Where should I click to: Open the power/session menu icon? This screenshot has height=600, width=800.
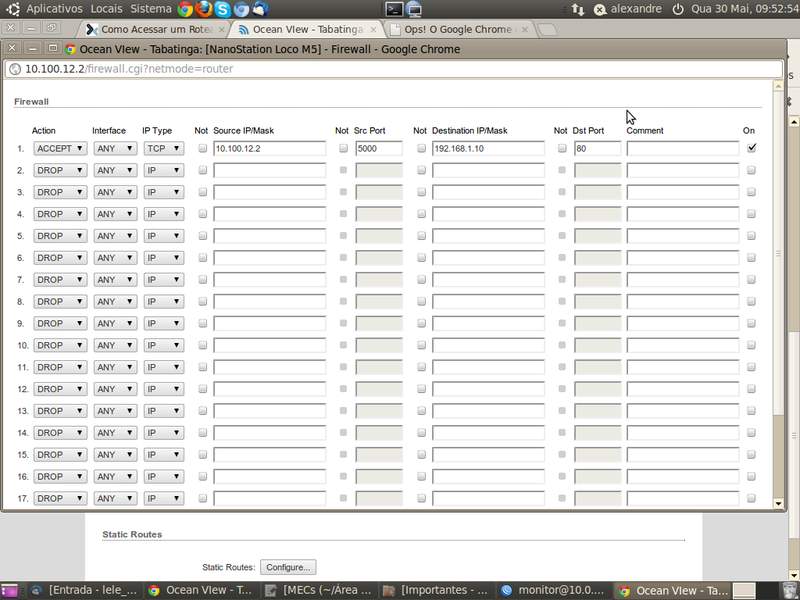(x=678, y=9)
